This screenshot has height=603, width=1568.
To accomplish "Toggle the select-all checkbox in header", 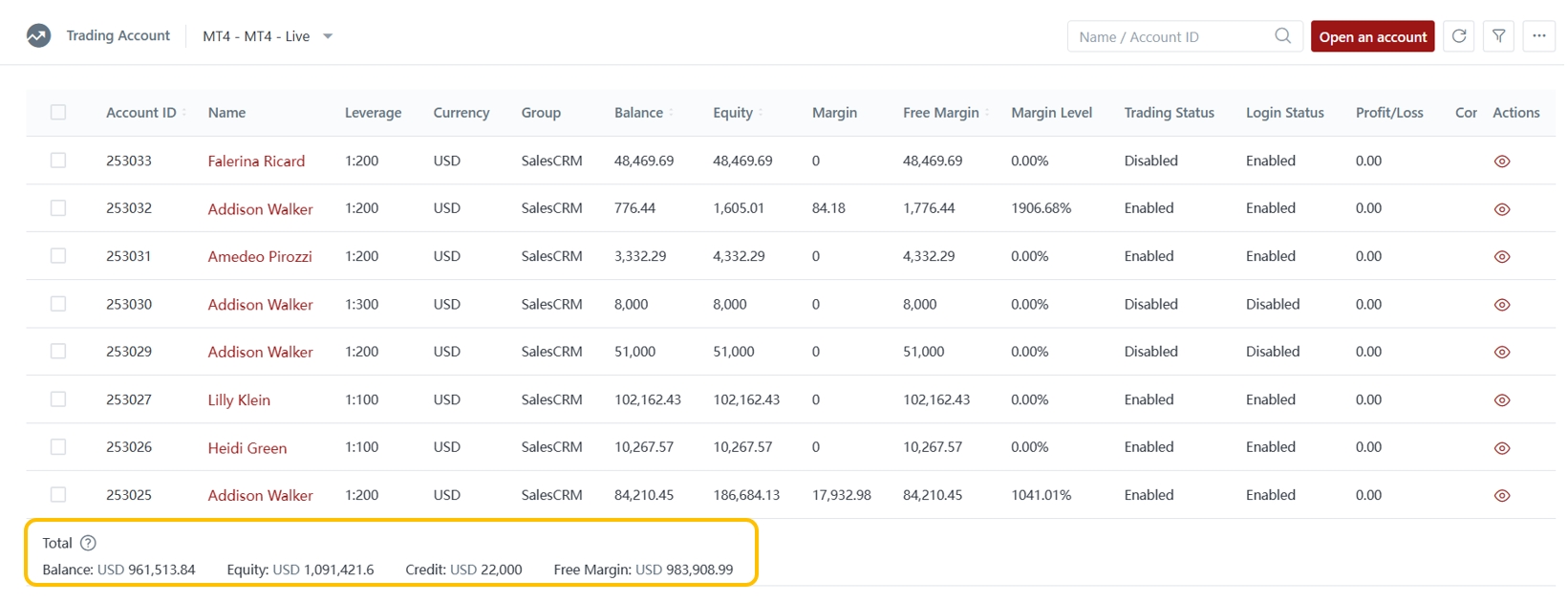I will pos(58,113).
